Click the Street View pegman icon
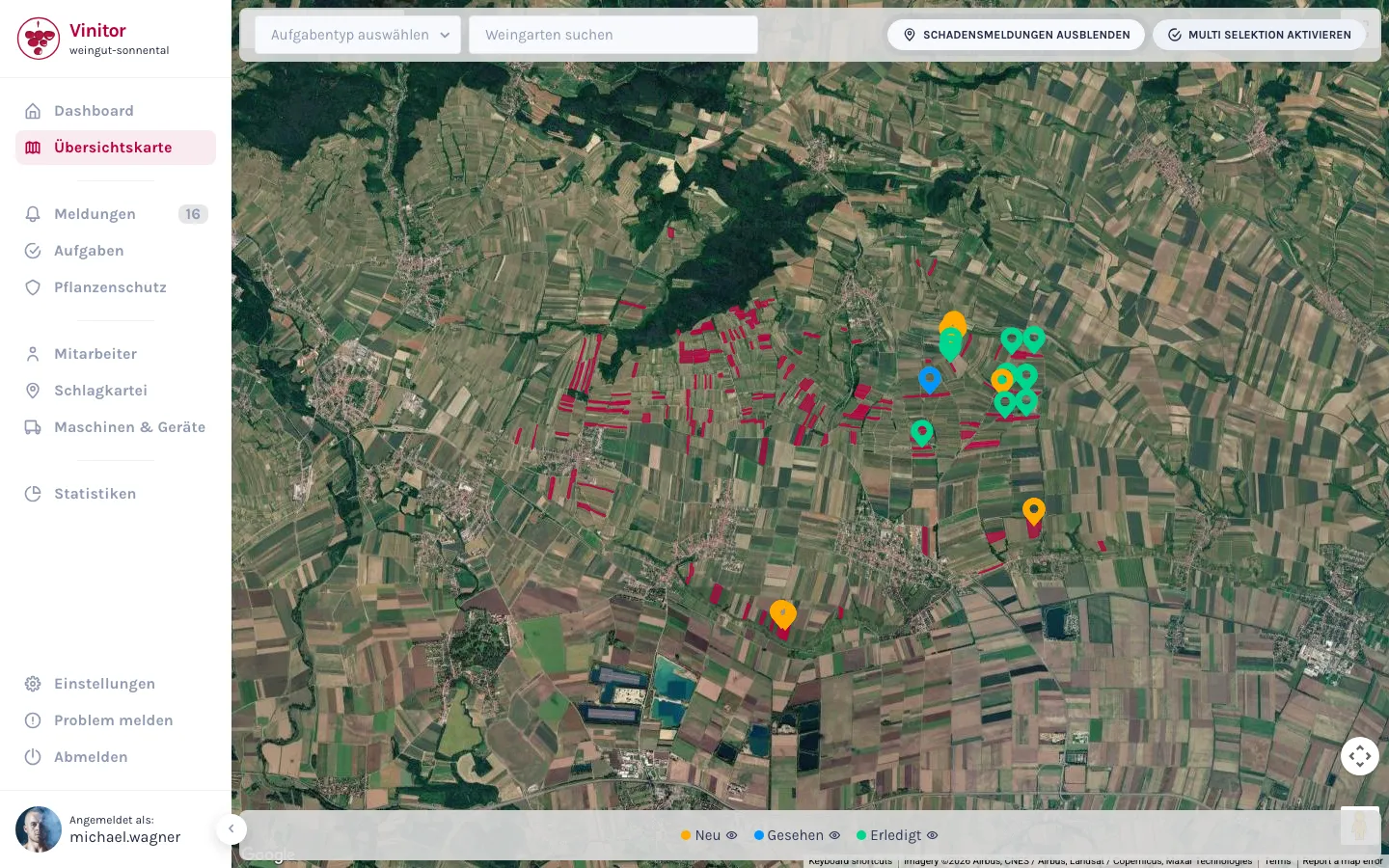 (x=1360, y=826)
